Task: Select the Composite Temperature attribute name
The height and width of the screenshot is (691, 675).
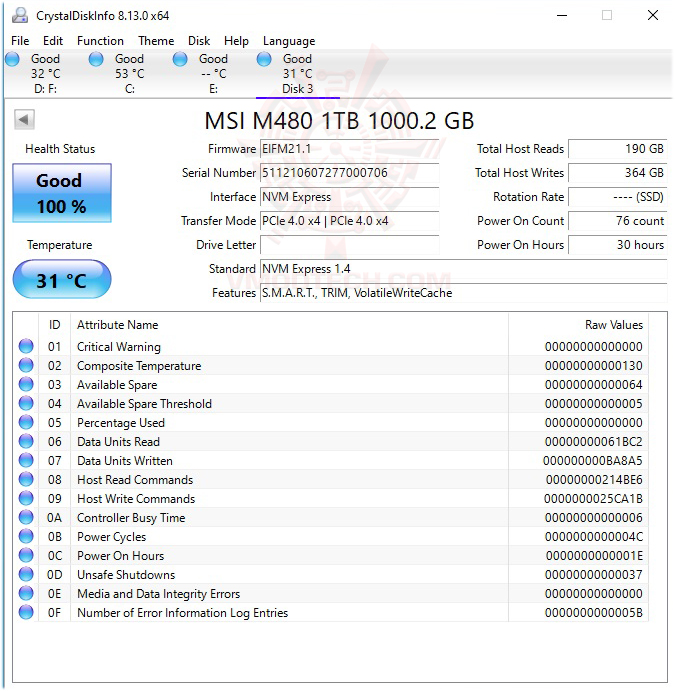Action: [x=139, y=366]
